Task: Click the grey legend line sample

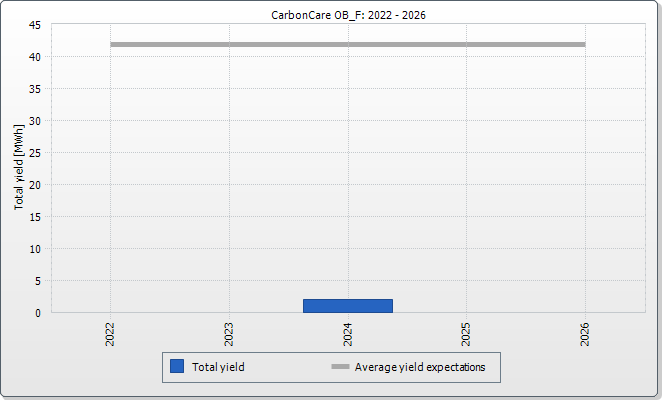Action: [340, 367]
